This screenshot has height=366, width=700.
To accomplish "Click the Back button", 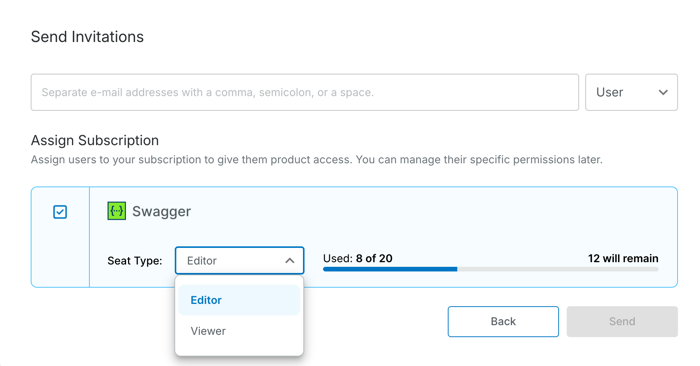I will 503,321.
